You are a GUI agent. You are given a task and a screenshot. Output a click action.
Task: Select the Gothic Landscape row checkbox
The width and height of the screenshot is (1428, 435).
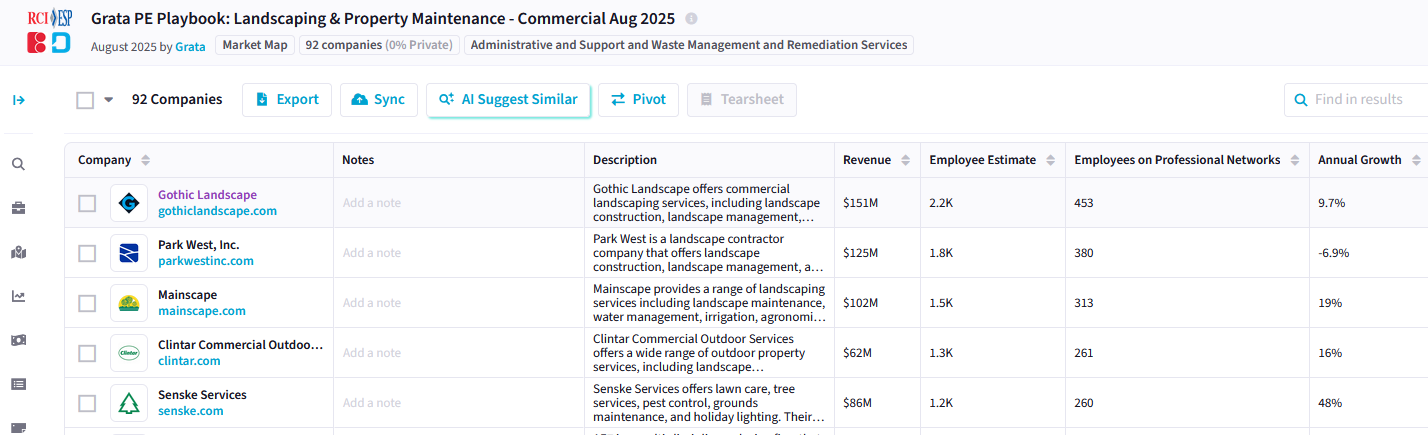pyautogui.click(x=87, y=203)
